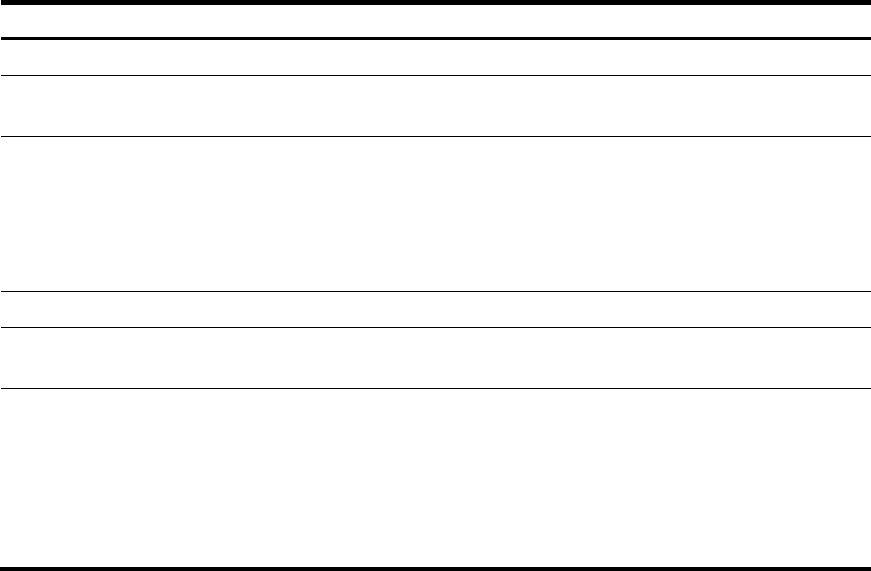871x571 pixels.
Task: Click inside the first large empty table block
Action: pyautogui.click(x=436, y=214)
